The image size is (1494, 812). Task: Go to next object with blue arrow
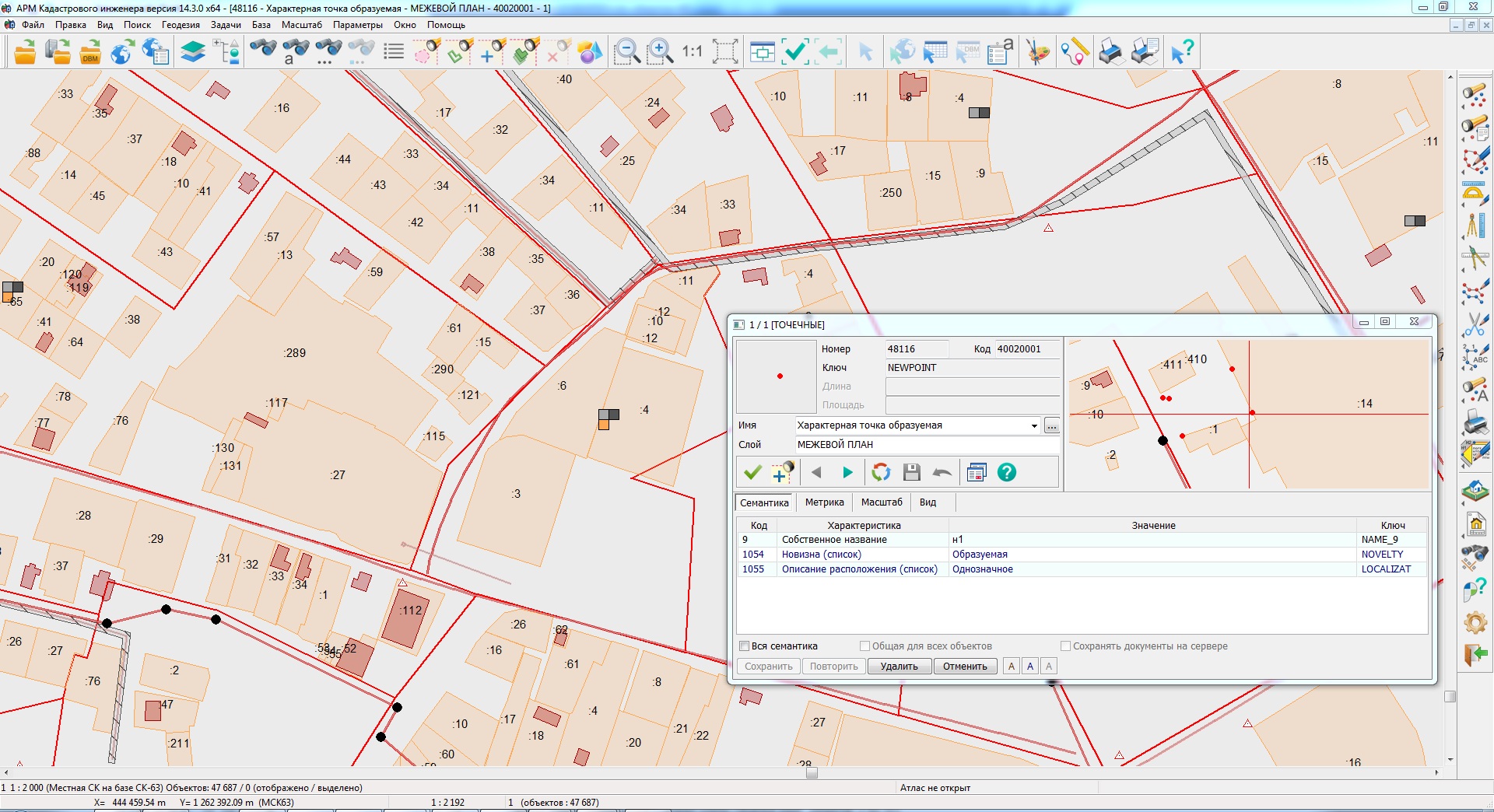click(847, 472)
